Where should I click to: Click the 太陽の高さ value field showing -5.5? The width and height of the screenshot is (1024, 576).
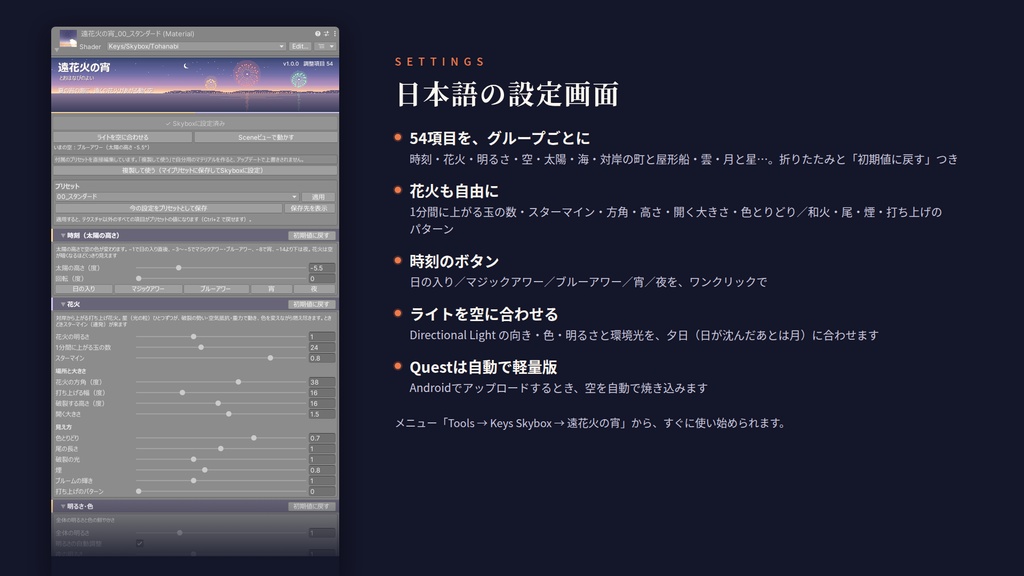point(321,268)
